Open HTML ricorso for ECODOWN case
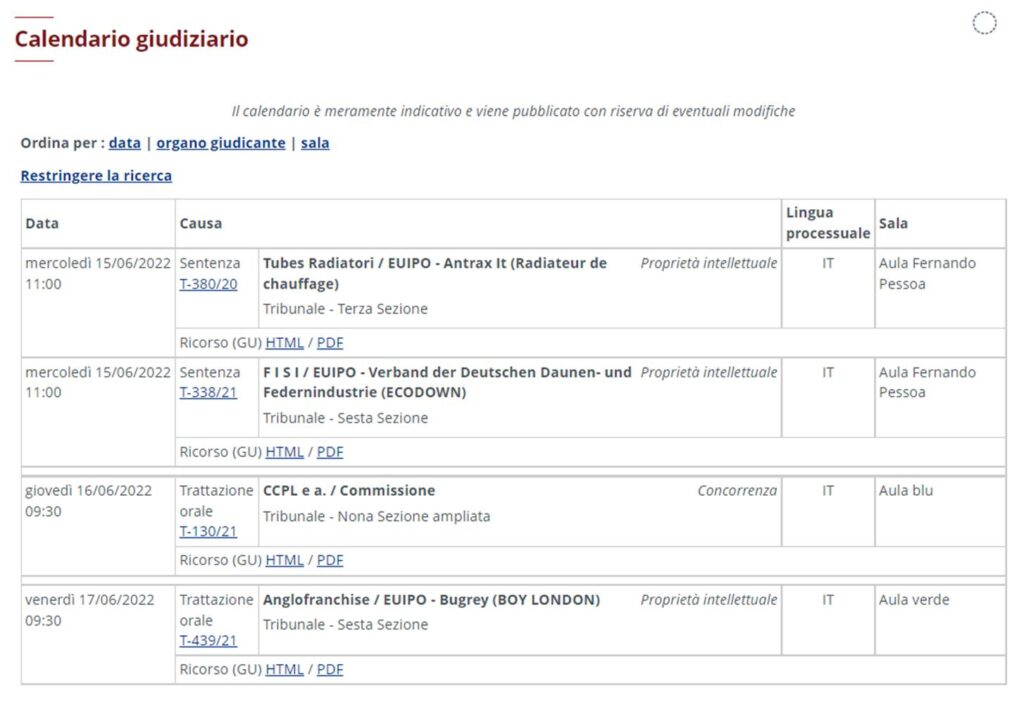The width and height of the screenshot is (1024, 705). pyautogui.click(x=284, y=452)
